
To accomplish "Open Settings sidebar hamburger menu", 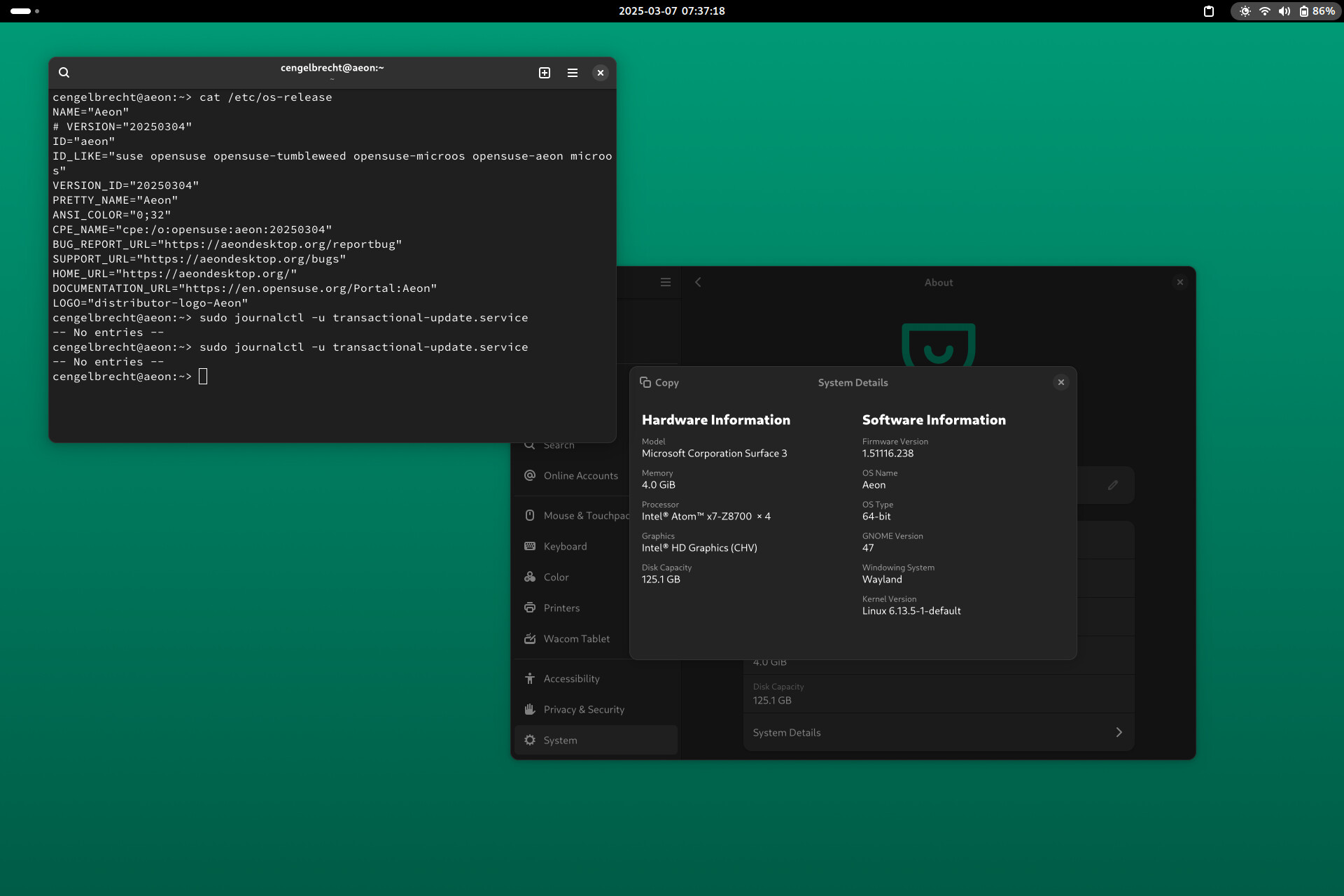I will pos(666,282).
